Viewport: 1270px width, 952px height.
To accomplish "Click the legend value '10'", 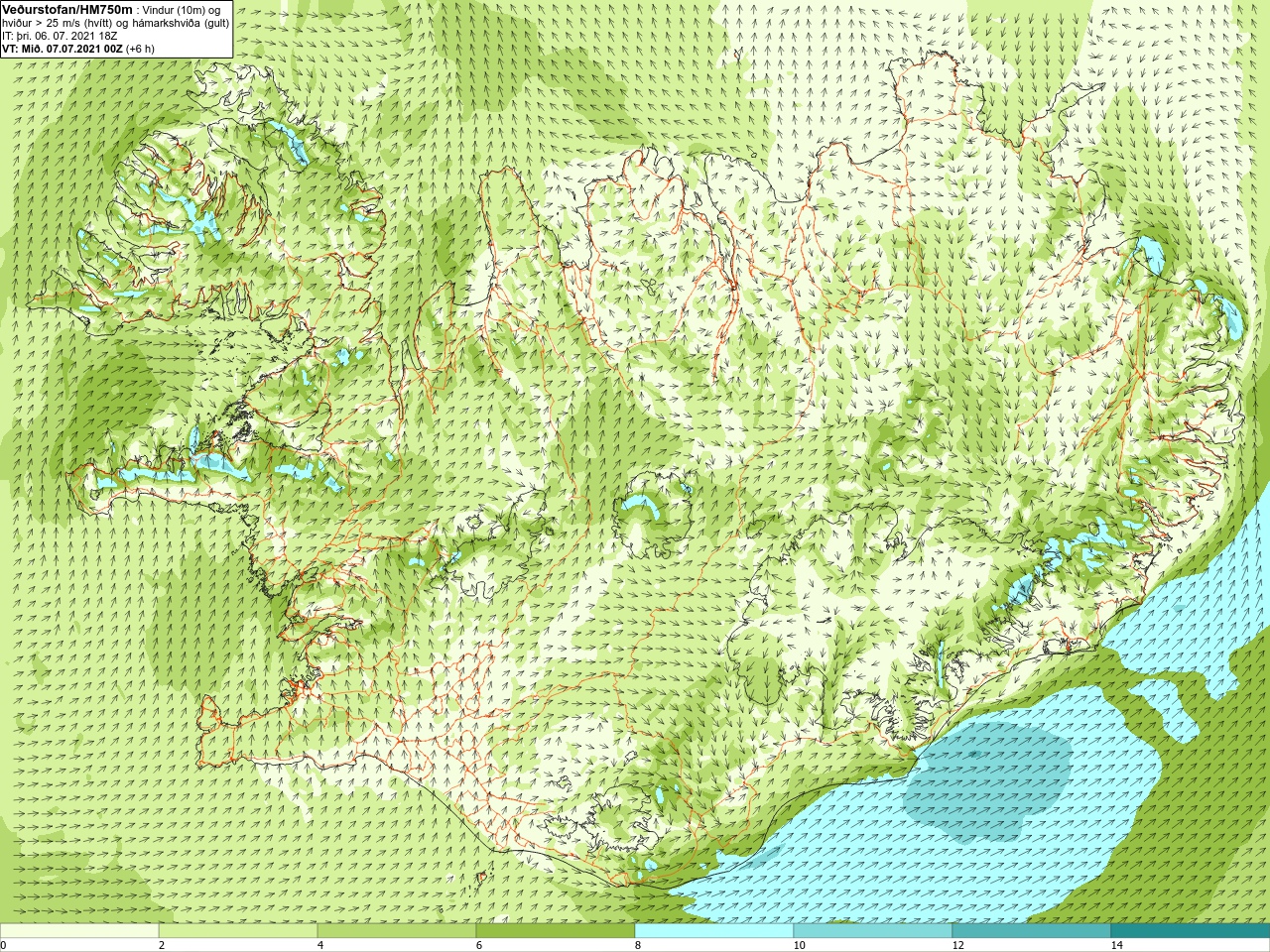I will point(799,945).
